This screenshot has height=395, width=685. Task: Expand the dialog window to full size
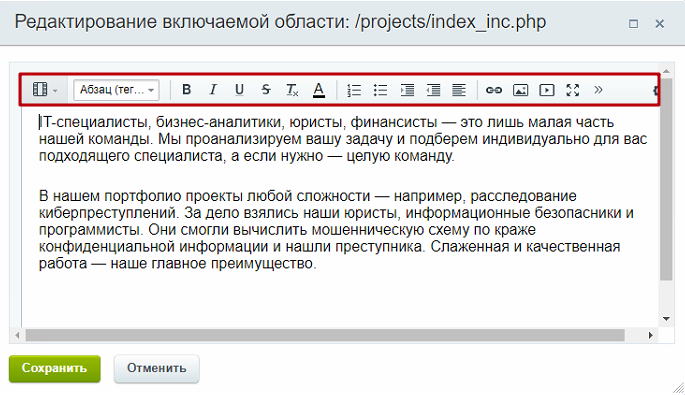633,24
